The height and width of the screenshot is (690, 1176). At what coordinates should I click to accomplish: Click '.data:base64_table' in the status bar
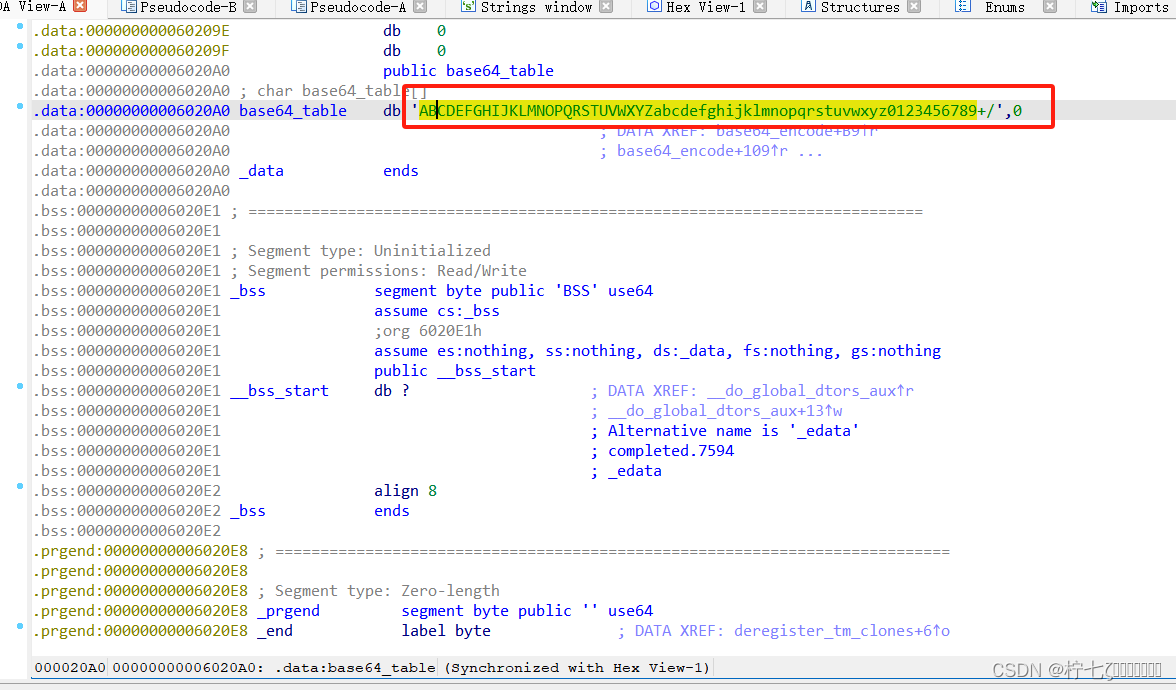(x=355, y=668)
